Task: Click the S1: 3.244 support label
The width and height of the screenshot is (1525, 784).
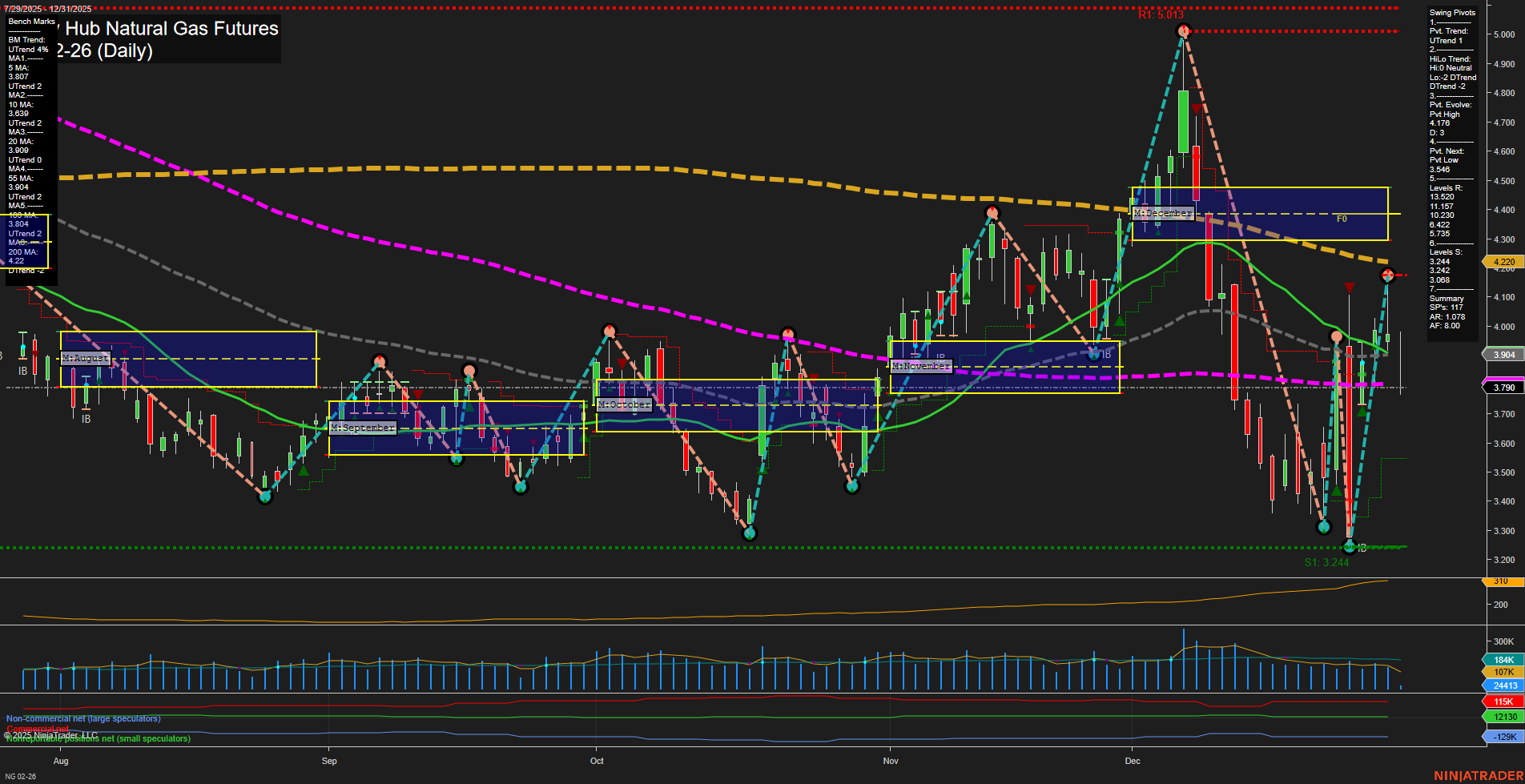Action: [x=1326, y=562]
